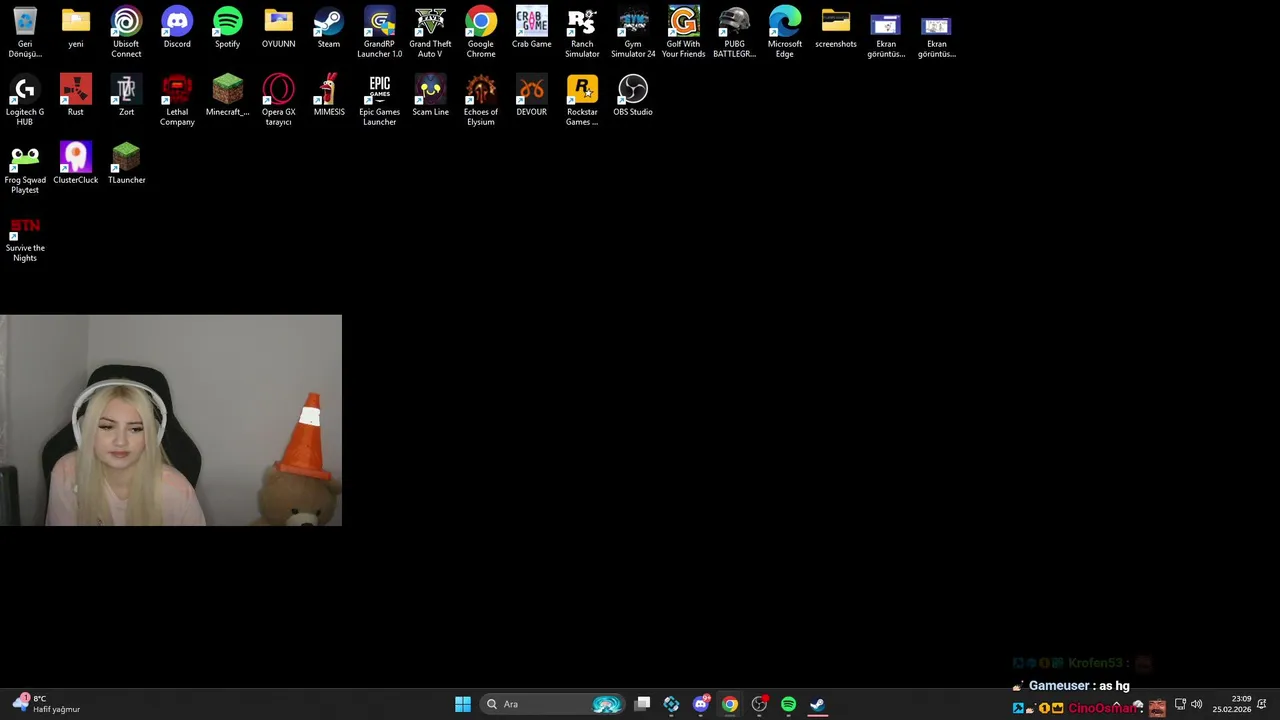
Task: Select the OYUUNN folder
Action: pyautogui.click(x=278, y=28)
